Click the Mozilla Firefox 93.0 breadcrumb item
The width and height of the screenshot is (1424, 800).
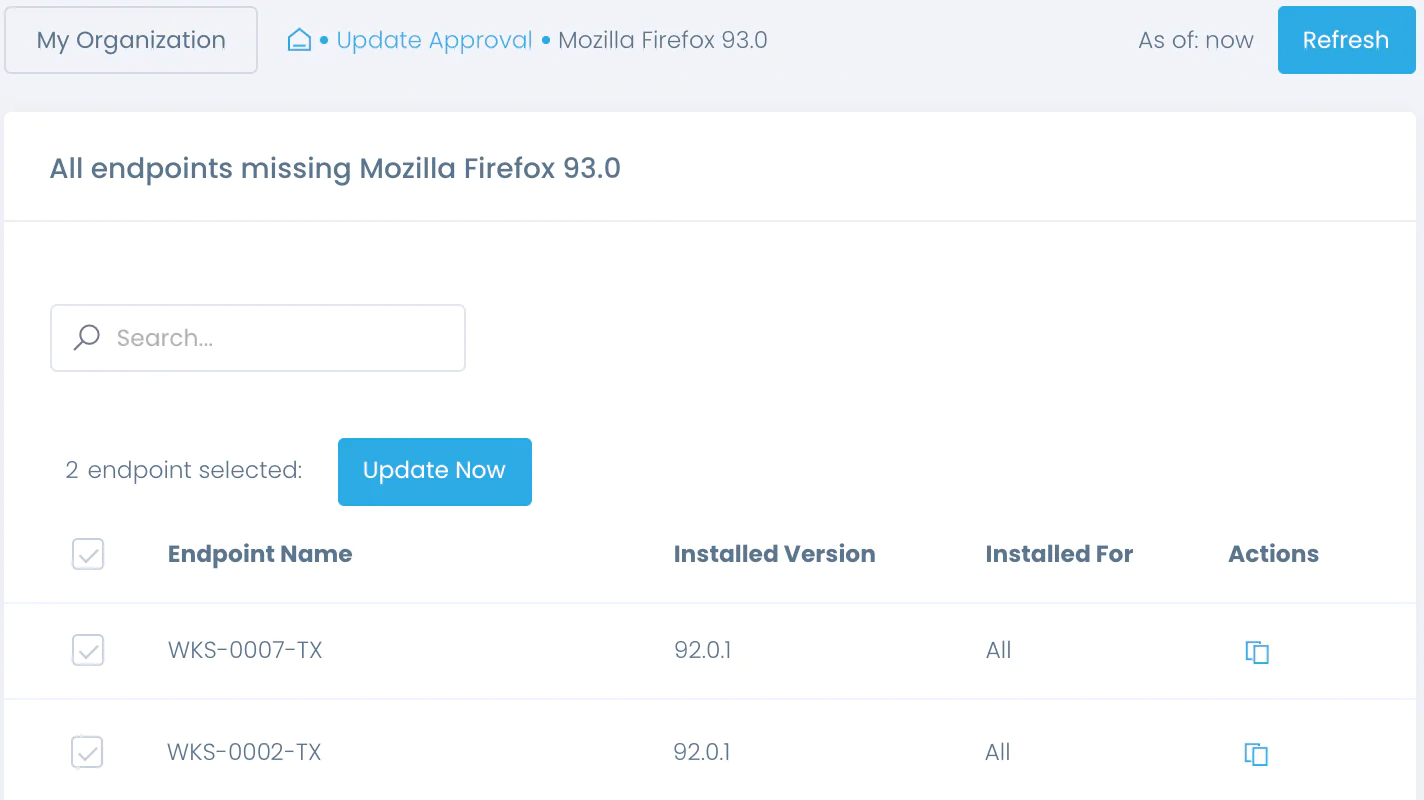662,40
